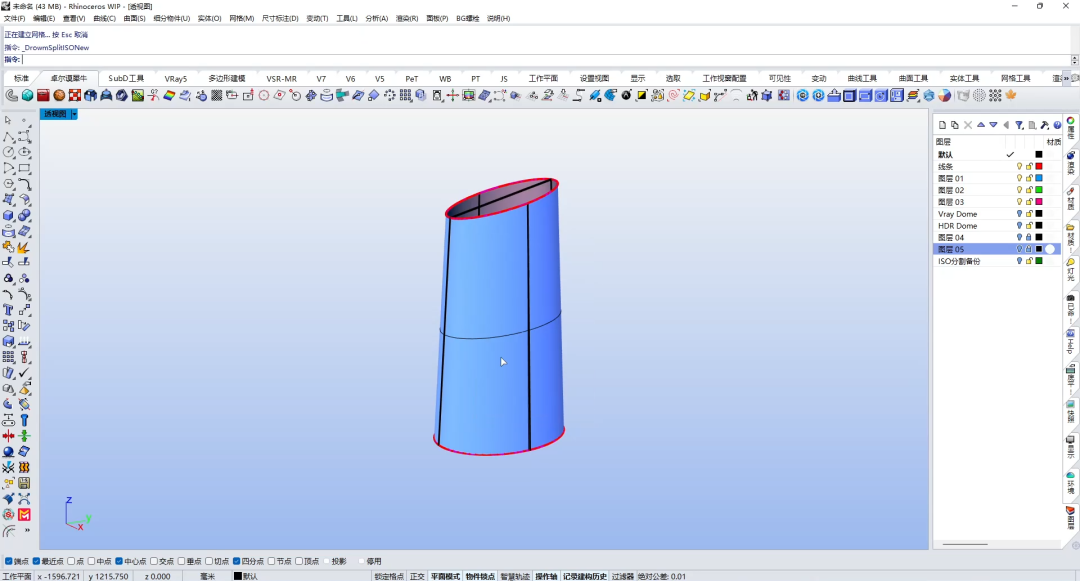1080x581 pixels.
Task: Open the viewport title dropdown arrow
Action: coord(74,114)
